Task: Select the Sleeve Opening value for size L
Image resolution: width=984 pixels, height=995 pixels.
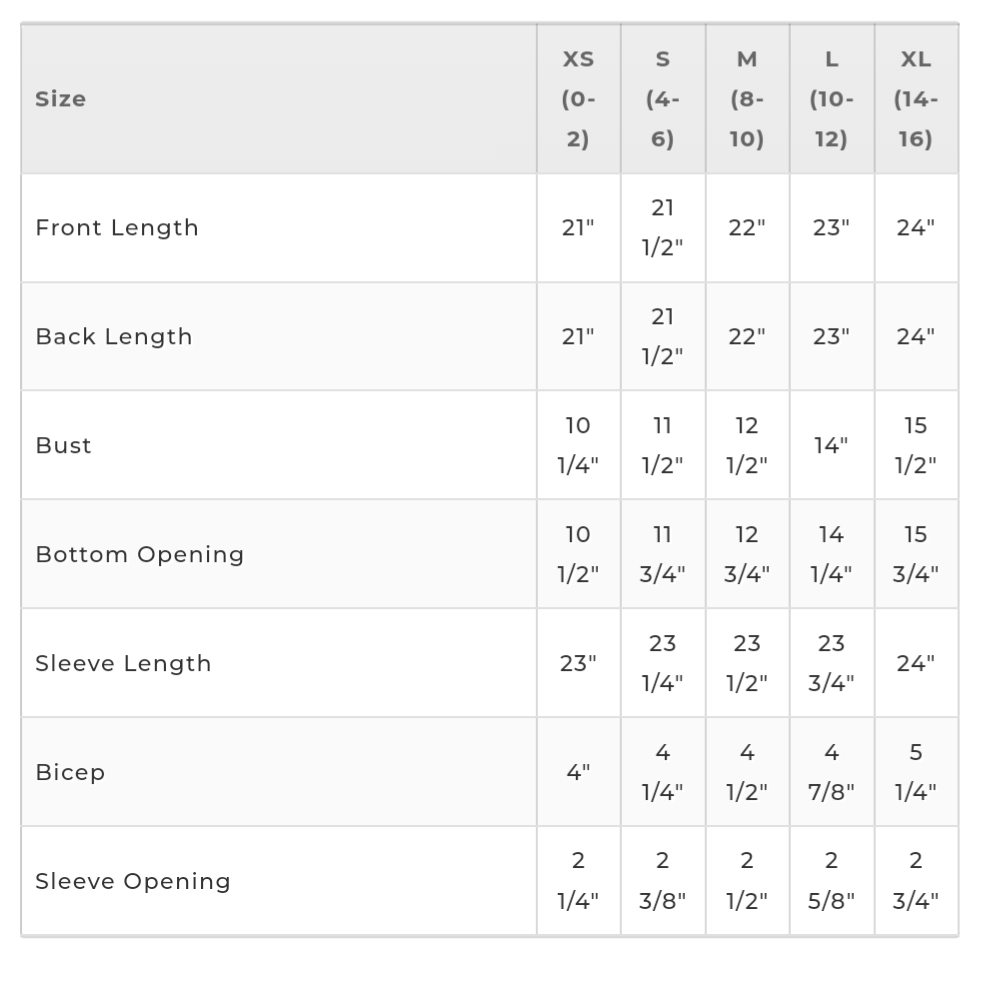Action: [x=831, y=882]
